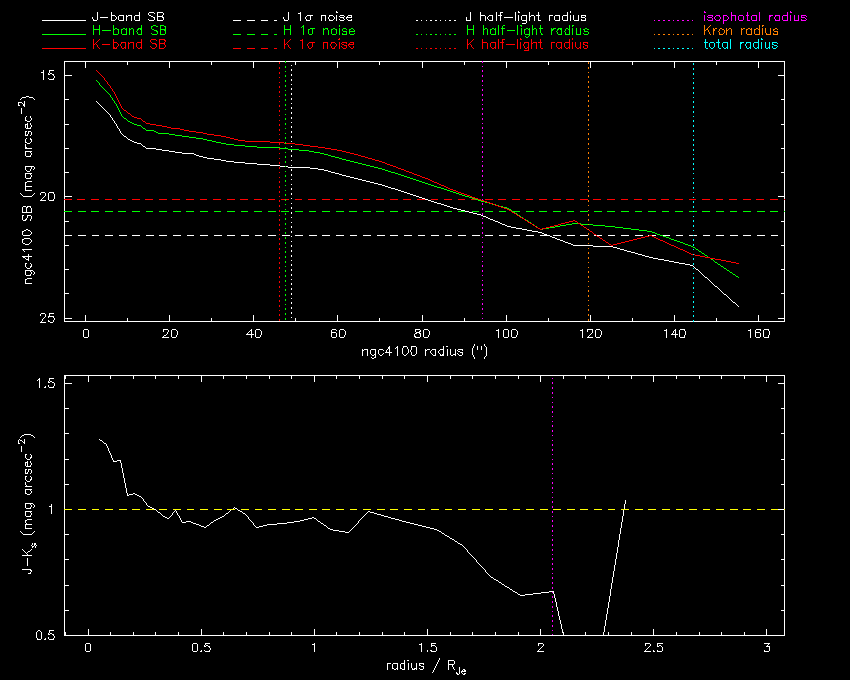850x680 pixels.
Task: Click the magenta dotted vertical line in lower plot
Action: [552, 480]
